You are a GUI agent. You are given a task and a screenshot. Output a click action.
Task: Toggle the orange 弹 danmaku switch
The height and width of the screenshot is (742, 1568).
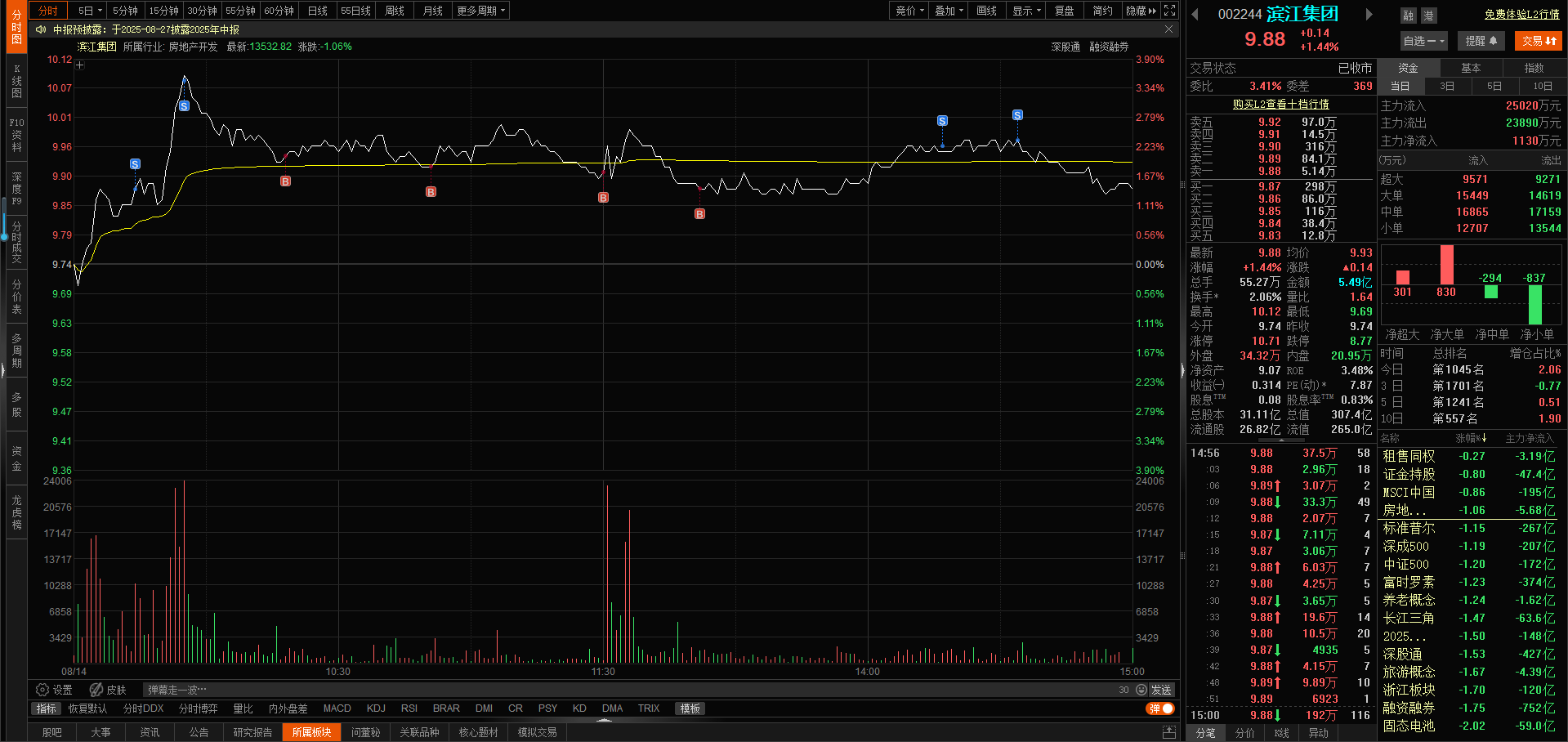(x=1160, y=708)
